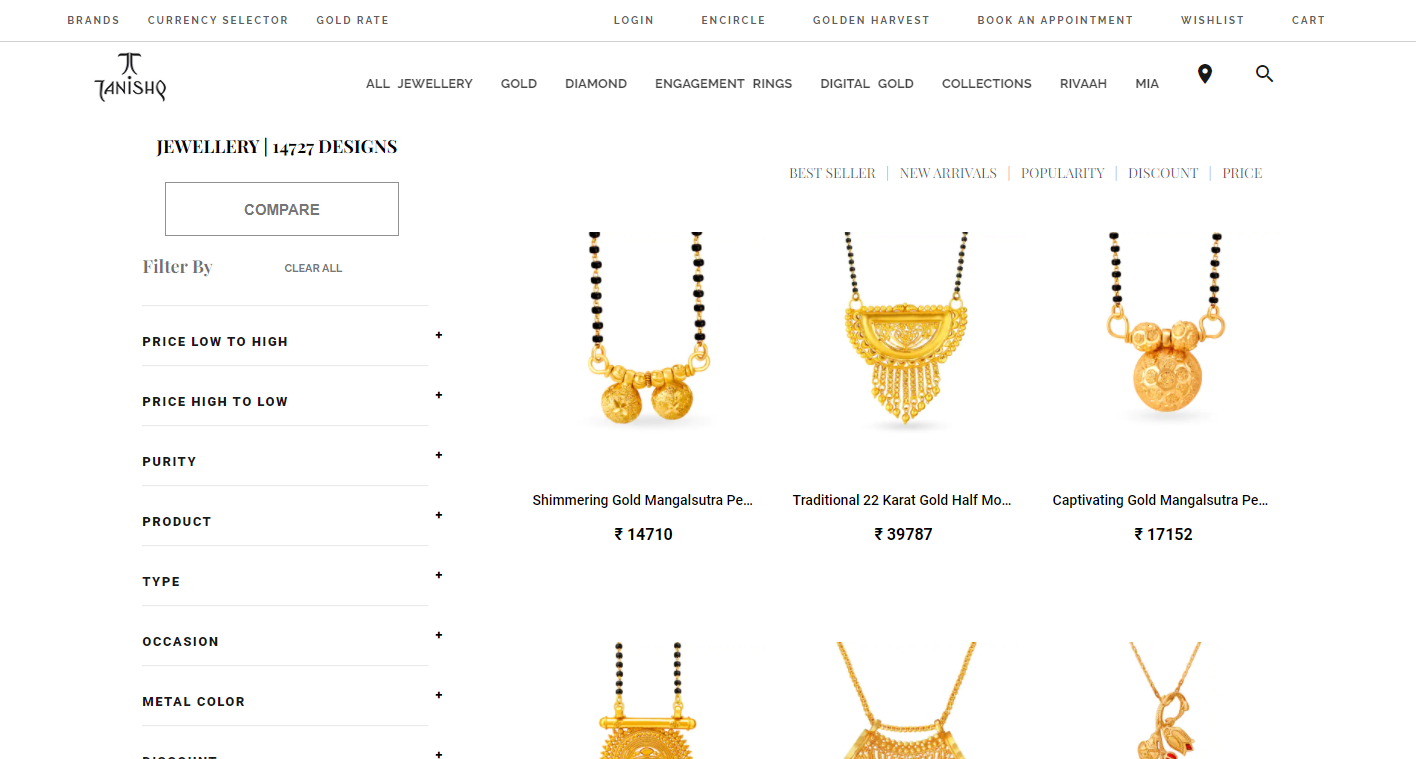
Task: Expand the Purity filter
Action: pyautogui.click(x=292, y=461)
